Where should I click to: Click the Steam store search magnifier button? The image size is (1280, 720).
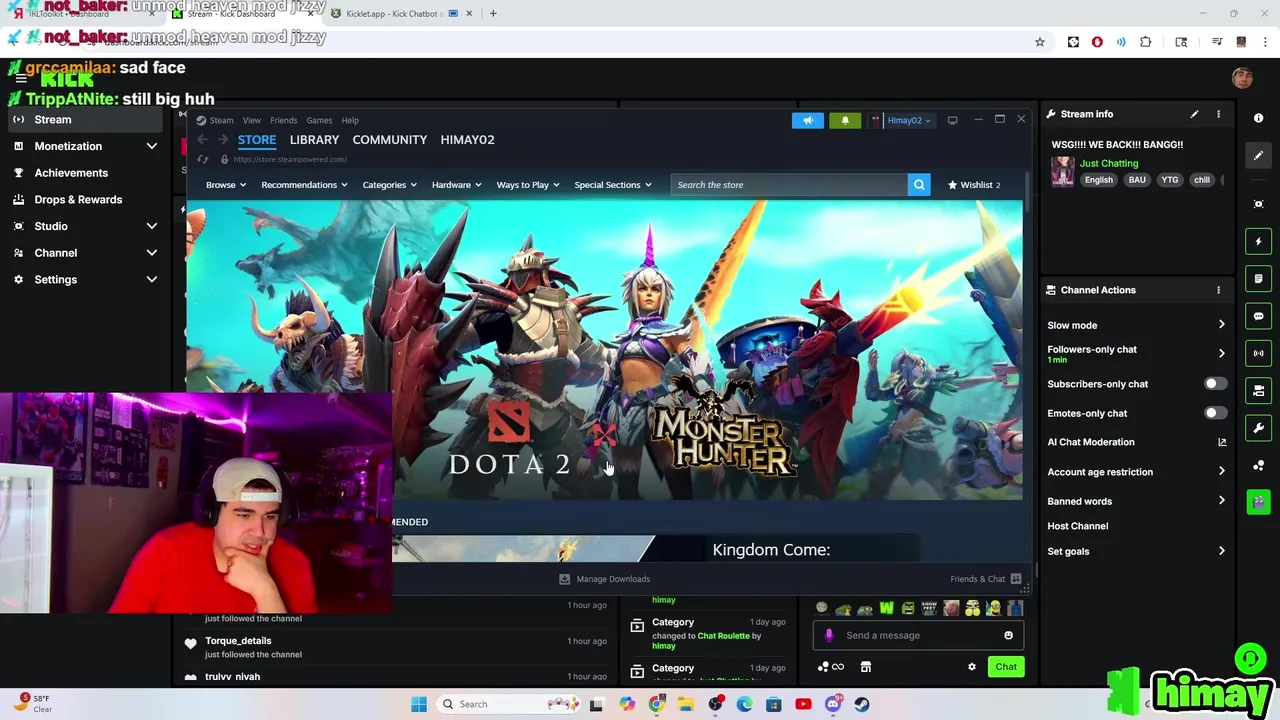point(919,185)
